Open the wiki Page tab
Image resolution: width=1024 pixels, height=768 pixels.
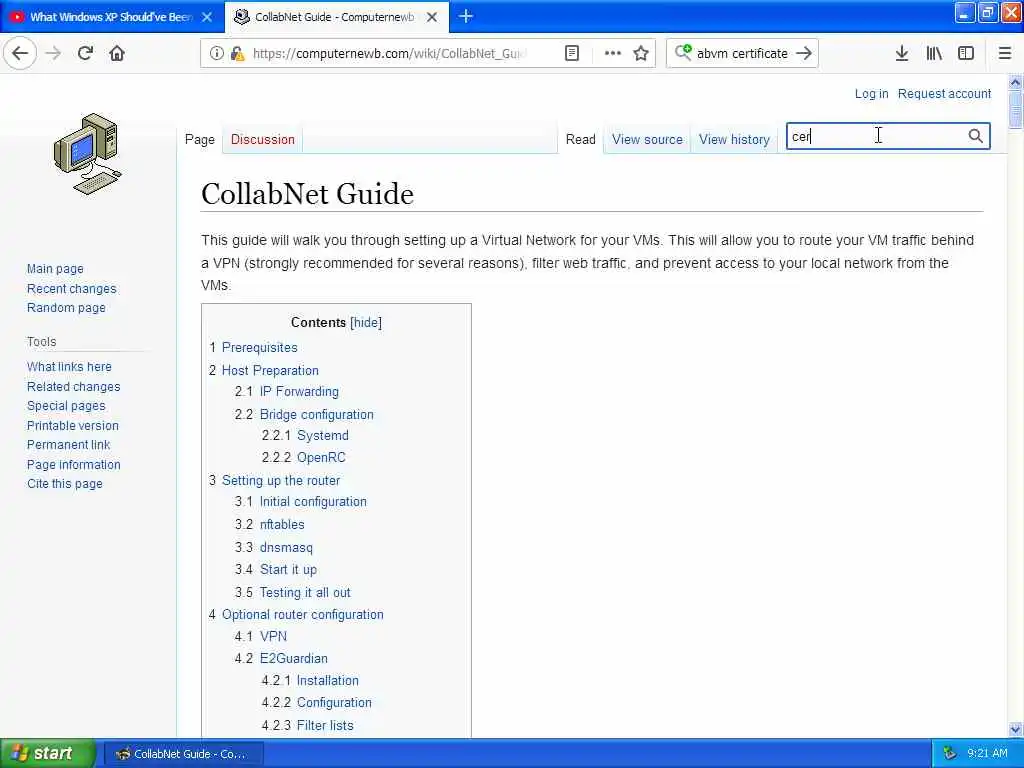click(x=200, y=139)
